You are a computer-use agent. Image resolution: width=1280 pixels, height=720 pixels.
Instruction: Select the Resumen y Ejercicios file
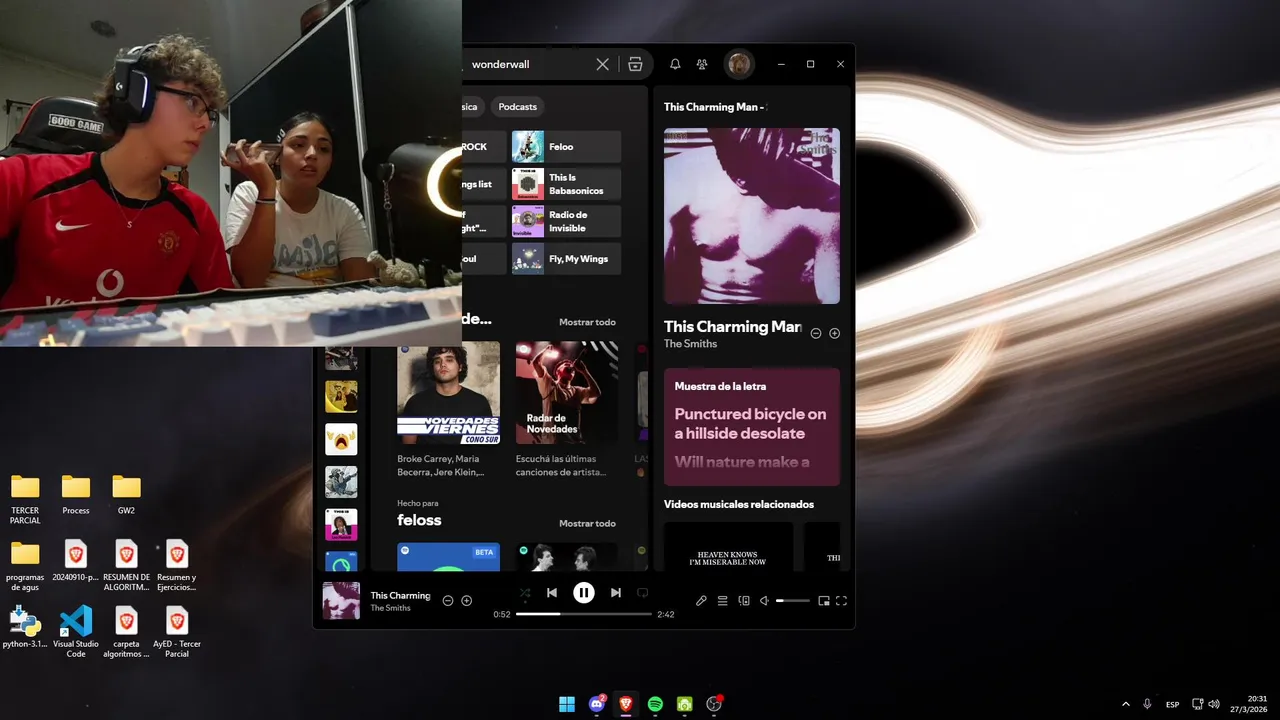pyautogui.click(x=177, y=566)
